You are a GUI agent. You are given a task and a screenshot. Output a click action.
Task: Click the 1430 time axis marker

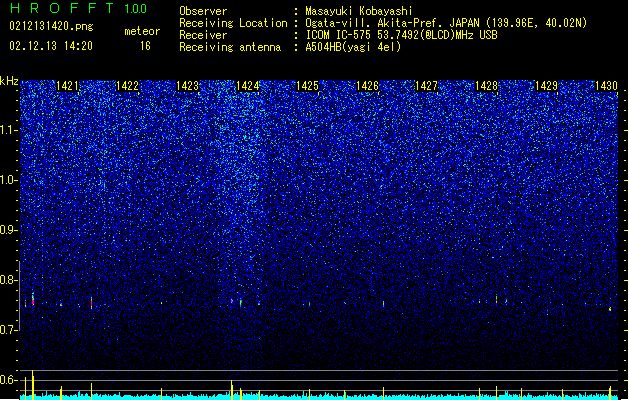pyautogui.click(x=606, y=85)
